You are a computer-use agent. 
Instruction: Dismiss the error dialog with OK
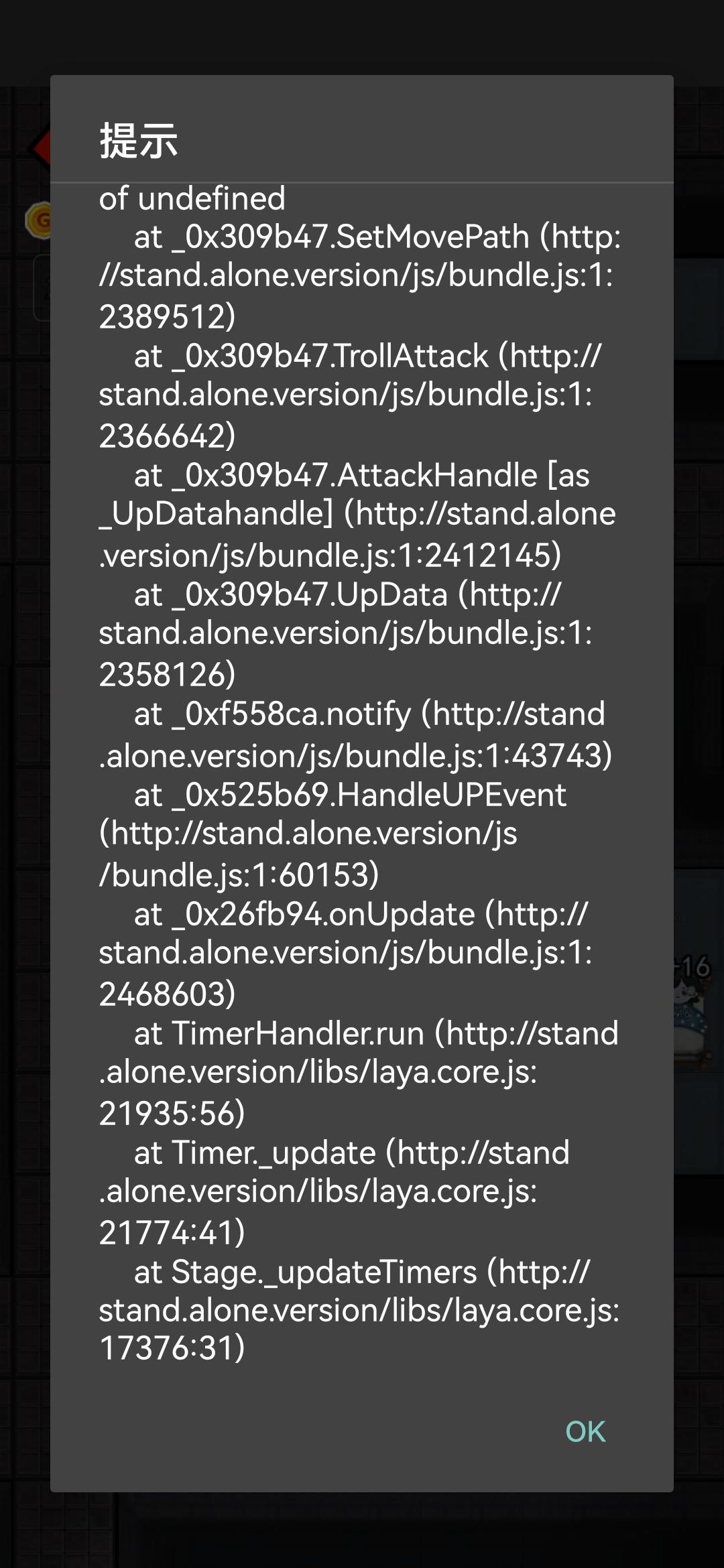coord(585,1431)
